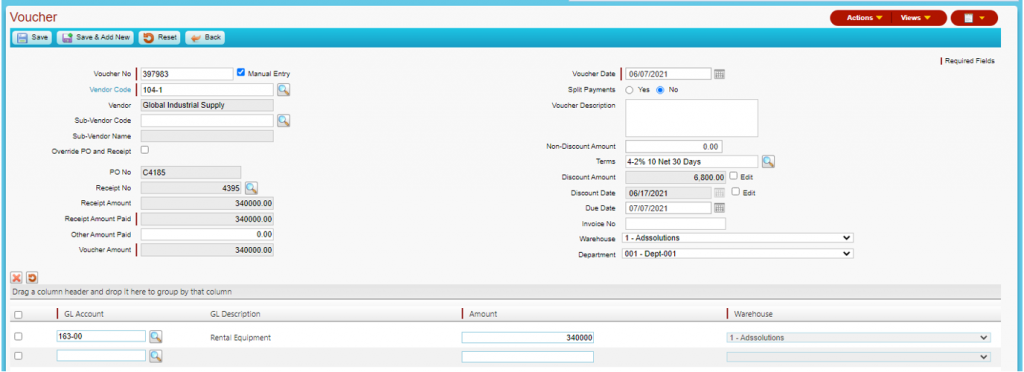Viewport: 1024px width, 372px height.
Task: Select Split Payments No radio
Action: coord(660,90)
